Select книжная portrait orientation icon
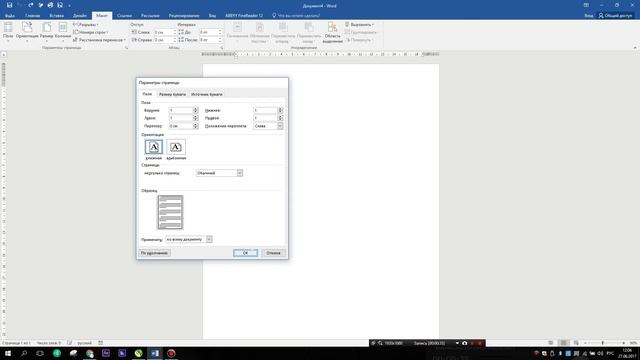Viewport: 640px width, 360px height. click(154, 147)
